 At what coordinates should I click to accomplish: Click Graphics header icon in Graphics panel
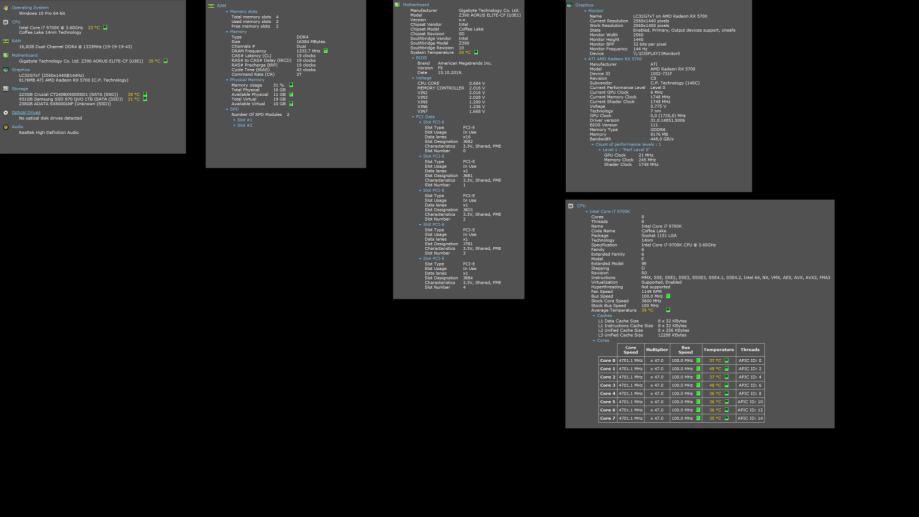569,5
